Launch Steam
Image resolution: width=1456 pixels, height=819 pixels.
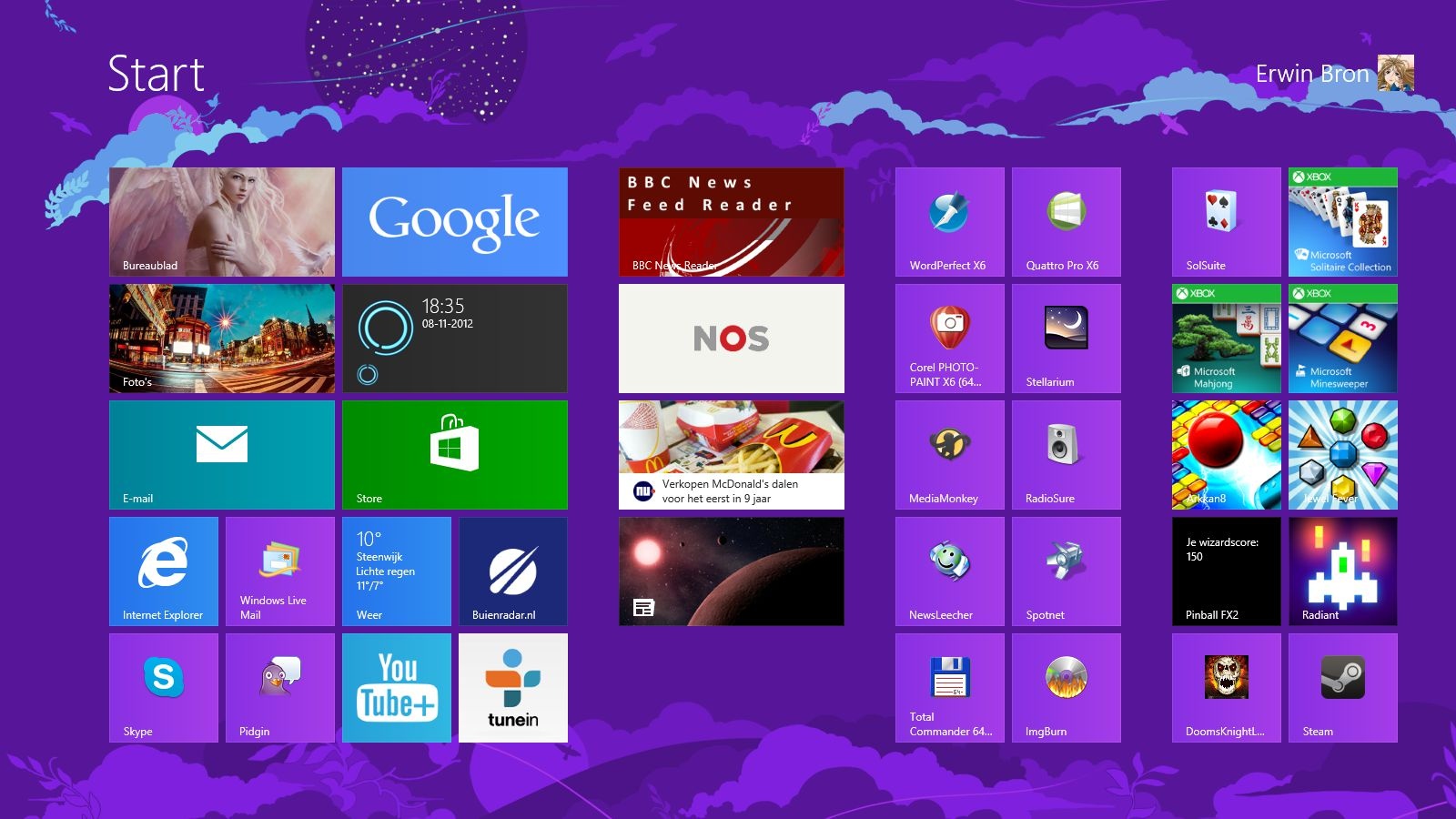tap(1343, 688)
